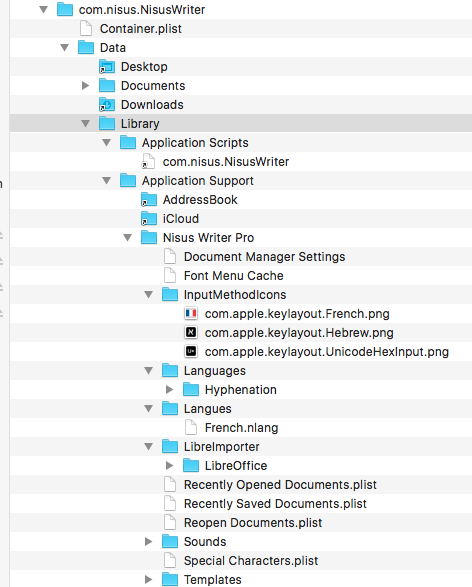Expand the Templates folder

pos(149,580)
